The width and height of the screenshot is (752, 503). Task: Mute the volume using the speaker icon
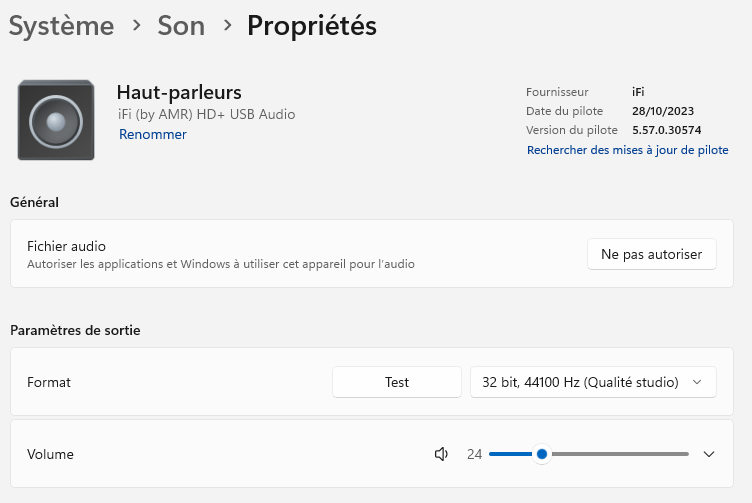coord(441,454)
